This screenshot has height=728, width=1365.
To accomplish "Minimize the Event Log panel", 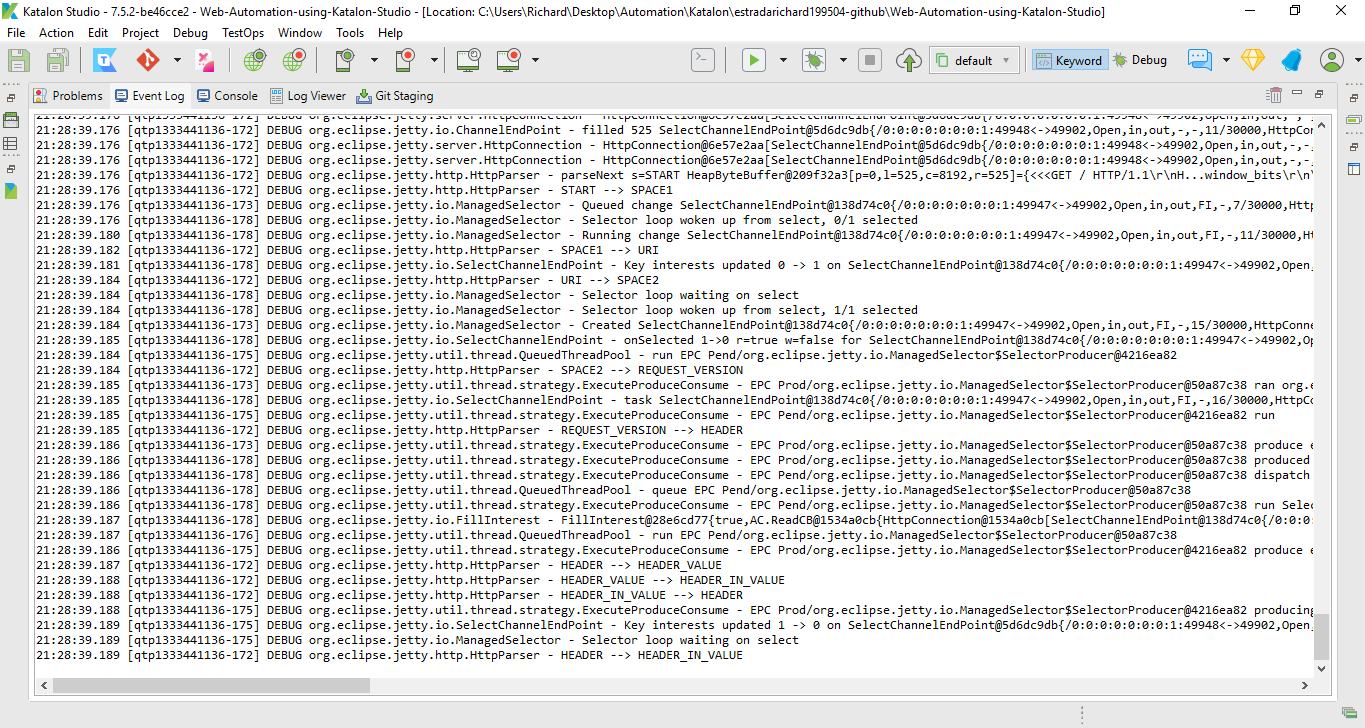I will 1297,93.
